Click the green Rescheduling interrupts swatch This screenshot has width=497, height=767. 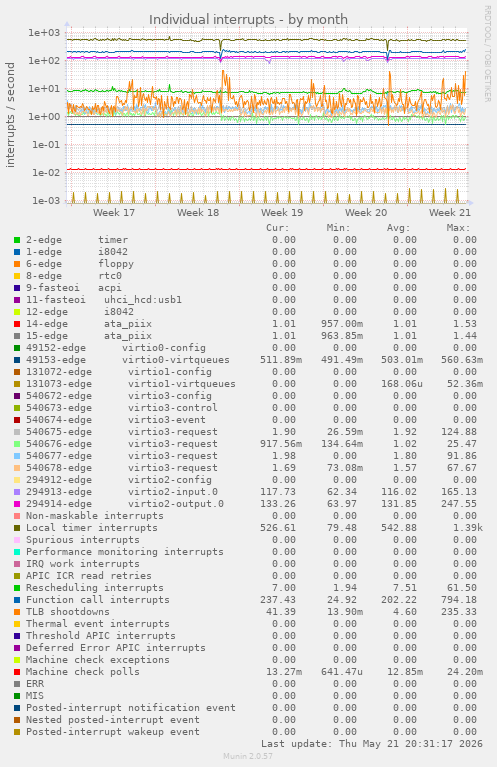point(17,588)
